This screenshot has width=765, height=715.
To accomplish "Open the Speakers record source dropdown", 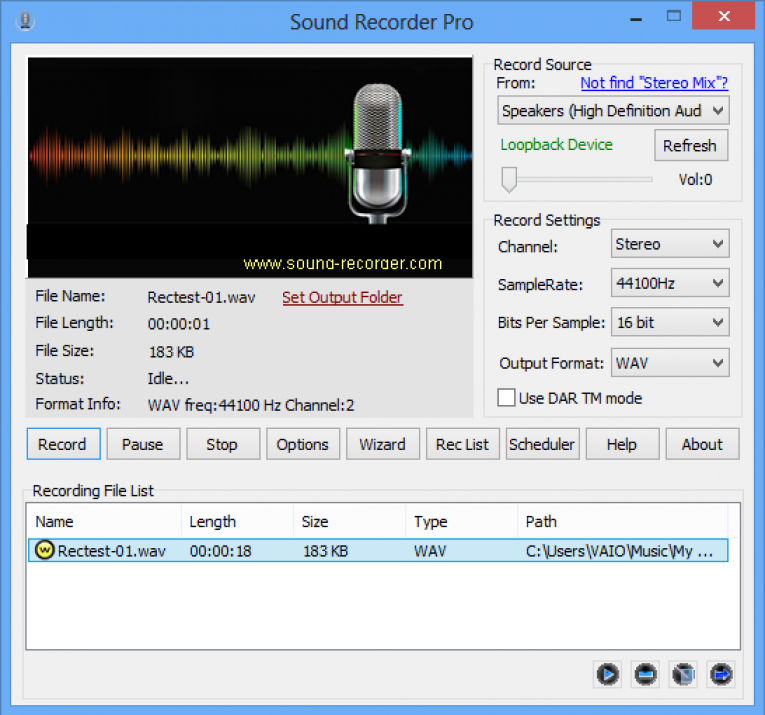I will [613, 111].
